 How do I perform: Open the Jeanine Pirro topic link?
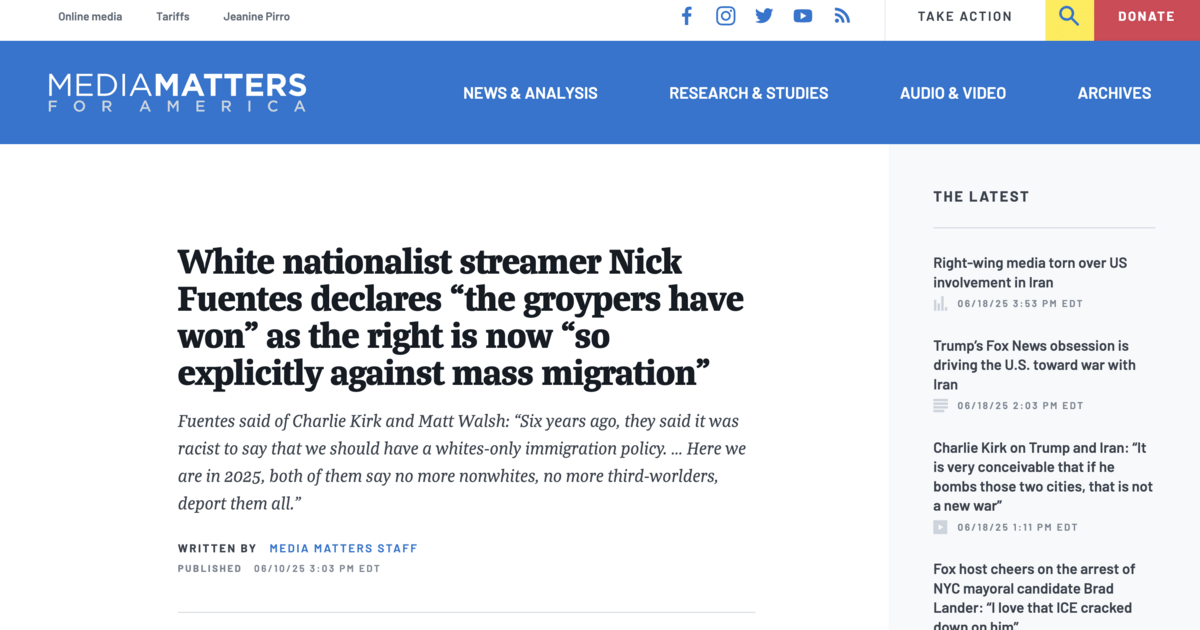pyautogui.click(x=257, y=17)
